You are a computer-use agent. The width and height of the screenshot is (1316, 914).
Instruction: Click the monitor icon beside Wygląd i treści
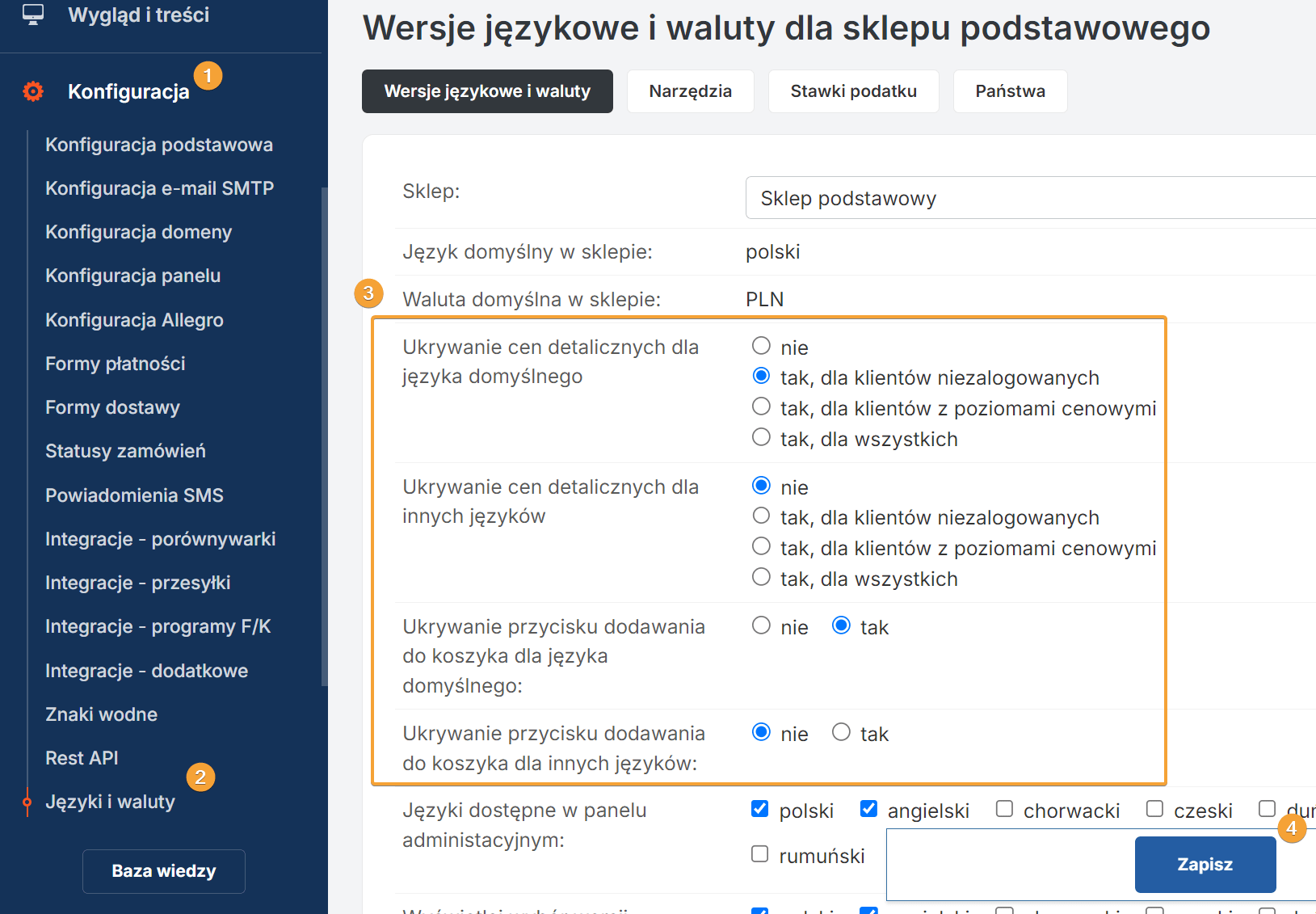(33, 15)
